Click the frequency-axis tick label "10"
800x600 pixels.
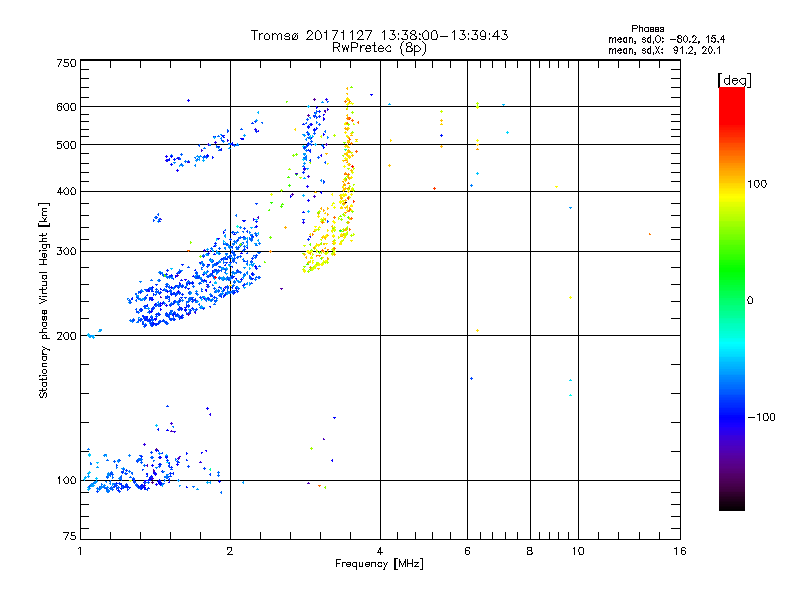point(578,551)
